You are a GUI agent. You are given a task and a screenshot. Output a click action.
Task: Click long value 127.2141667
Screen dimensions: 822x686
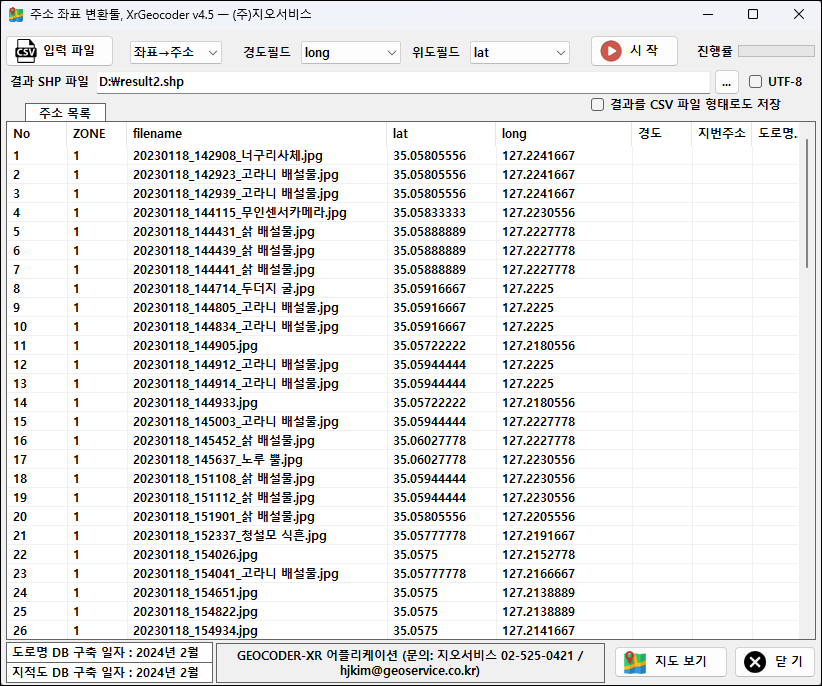[538, 630]
